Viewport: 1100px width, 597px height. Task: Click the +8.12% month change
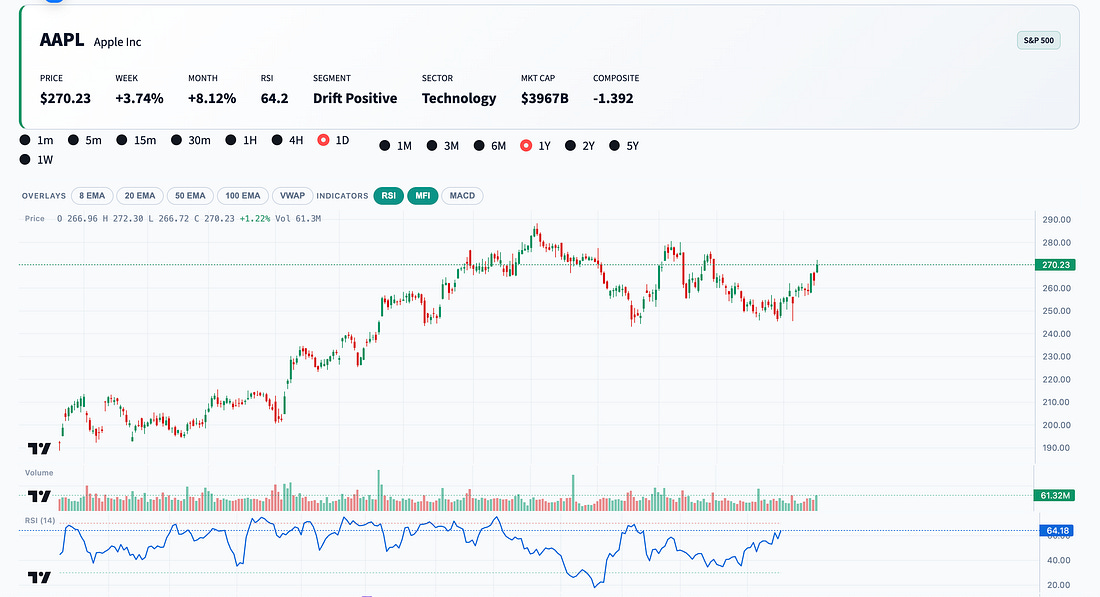click(212, 98)
